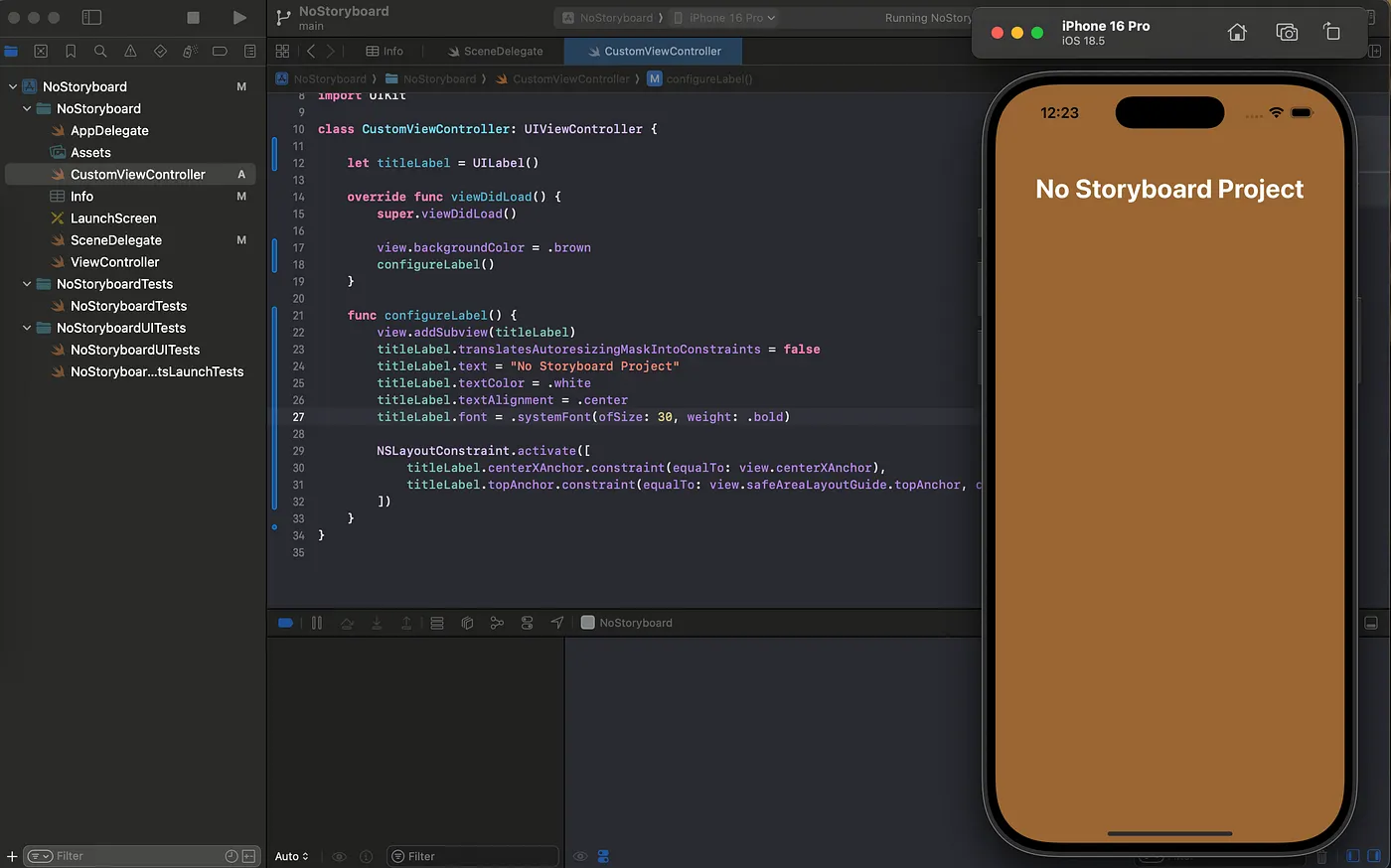Click Step Out in debug bar
1391x868 pixels.
[x=406, y=623]
